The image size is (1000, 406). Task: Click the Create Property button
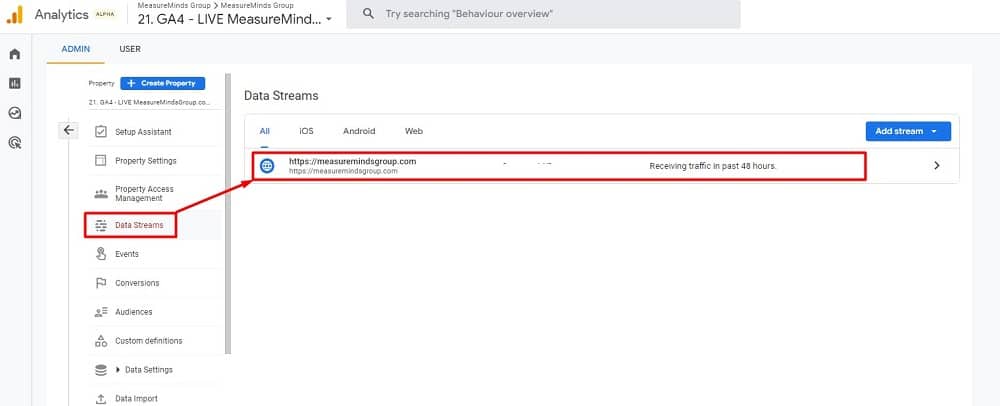(x=162, y=83)
